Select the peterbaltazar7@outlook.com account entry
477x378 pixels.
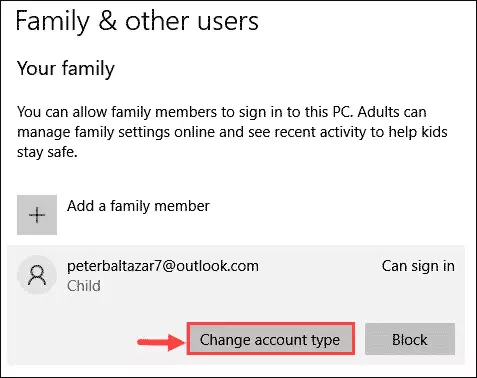pyautogui.click(x=236, y=275)
